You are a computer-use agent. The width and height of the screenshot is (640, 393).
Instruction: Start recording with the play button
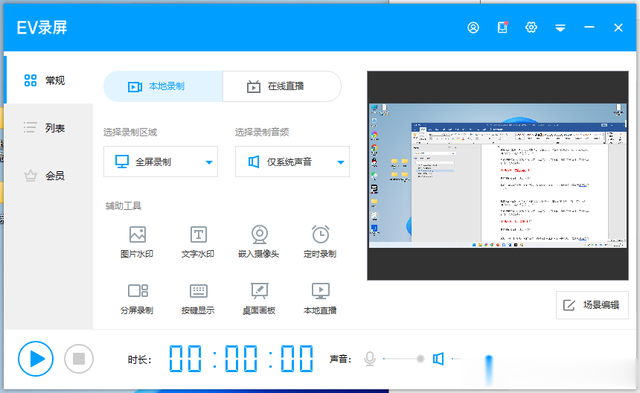(x=36, y=359)
